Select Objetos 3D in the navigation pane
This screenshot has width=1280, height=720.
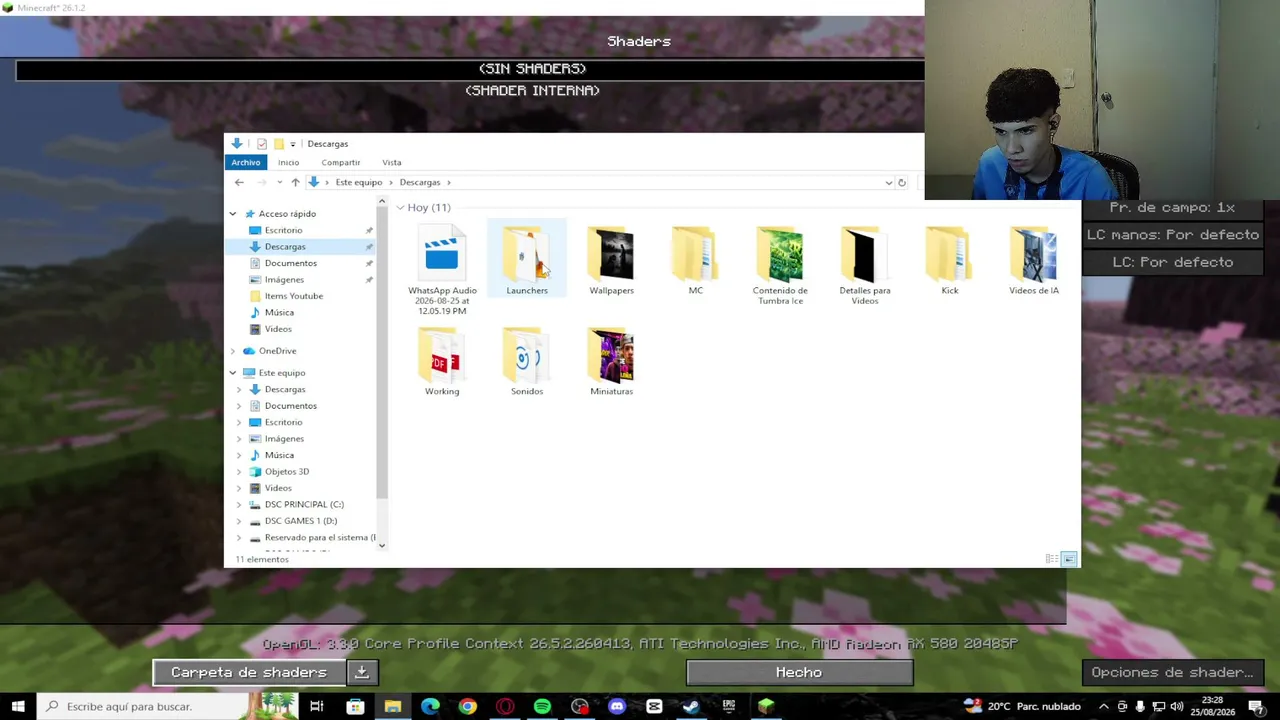coord(287,472)
